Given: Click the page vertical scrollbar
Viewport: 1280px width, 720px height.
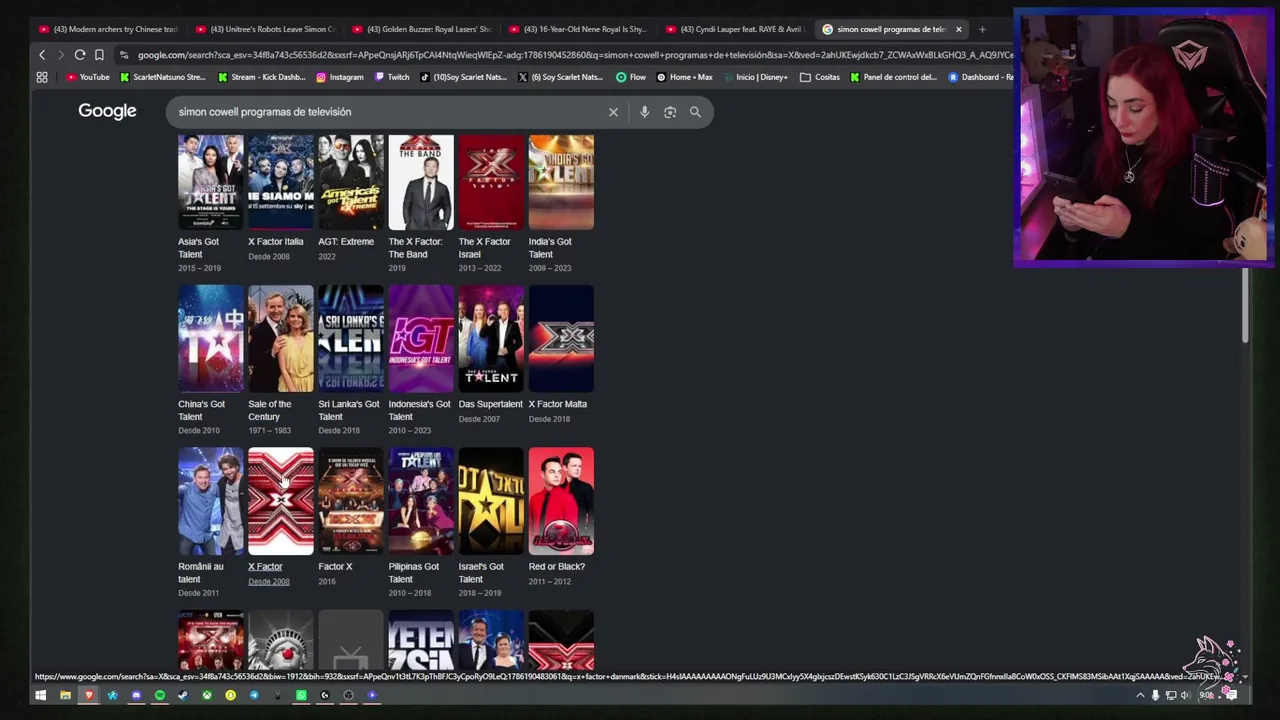Looking at the screenshot, I should click(1245, 306).
